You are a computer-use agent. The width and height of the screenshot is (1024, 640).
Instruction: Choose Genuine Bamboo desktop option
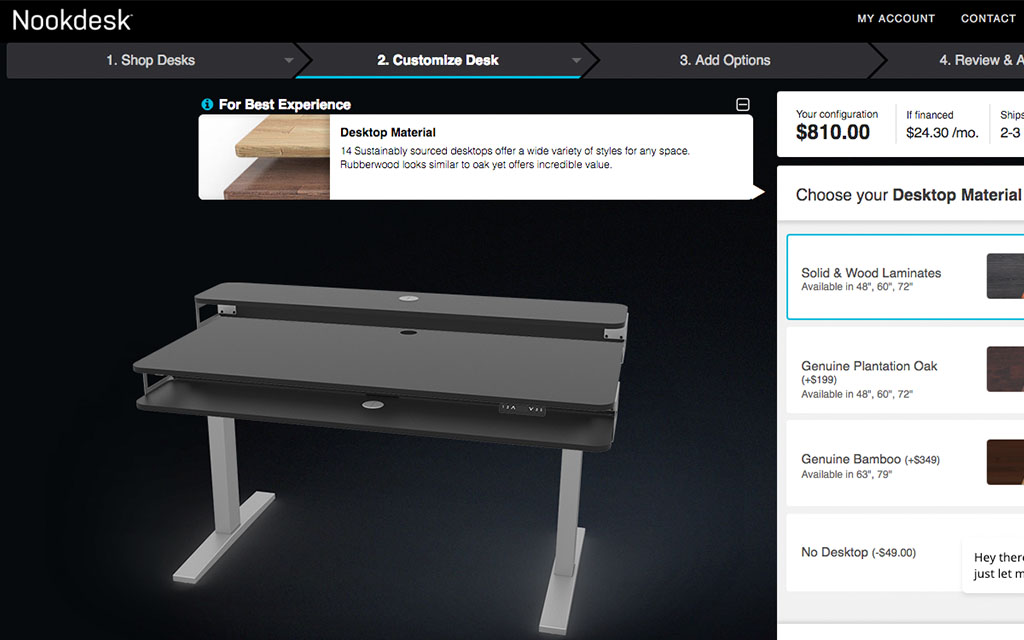(x=905, y=463)
